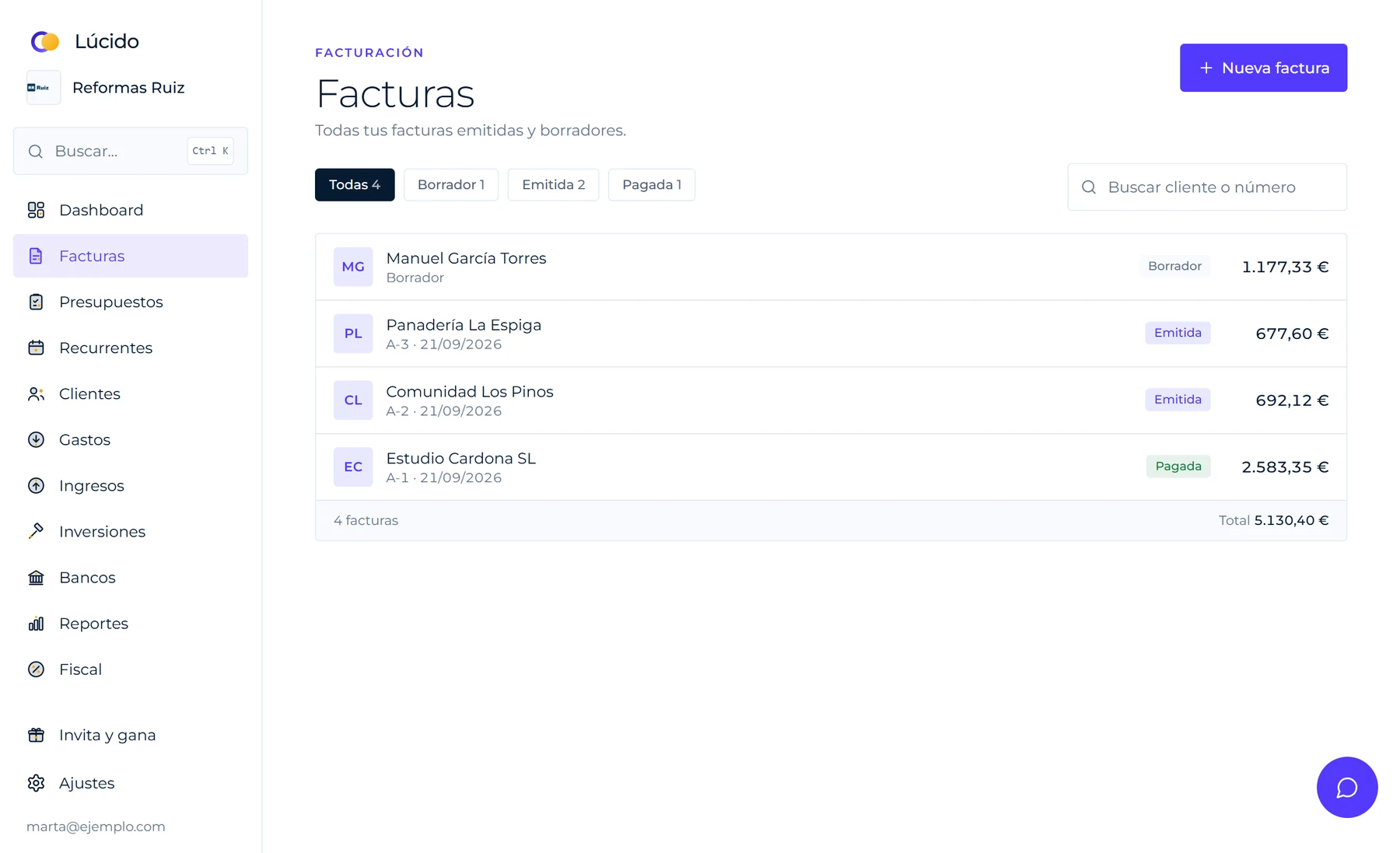Go to Fiscal section
The width and height of the screenshot is (1400, 853).
coord(131,669)
